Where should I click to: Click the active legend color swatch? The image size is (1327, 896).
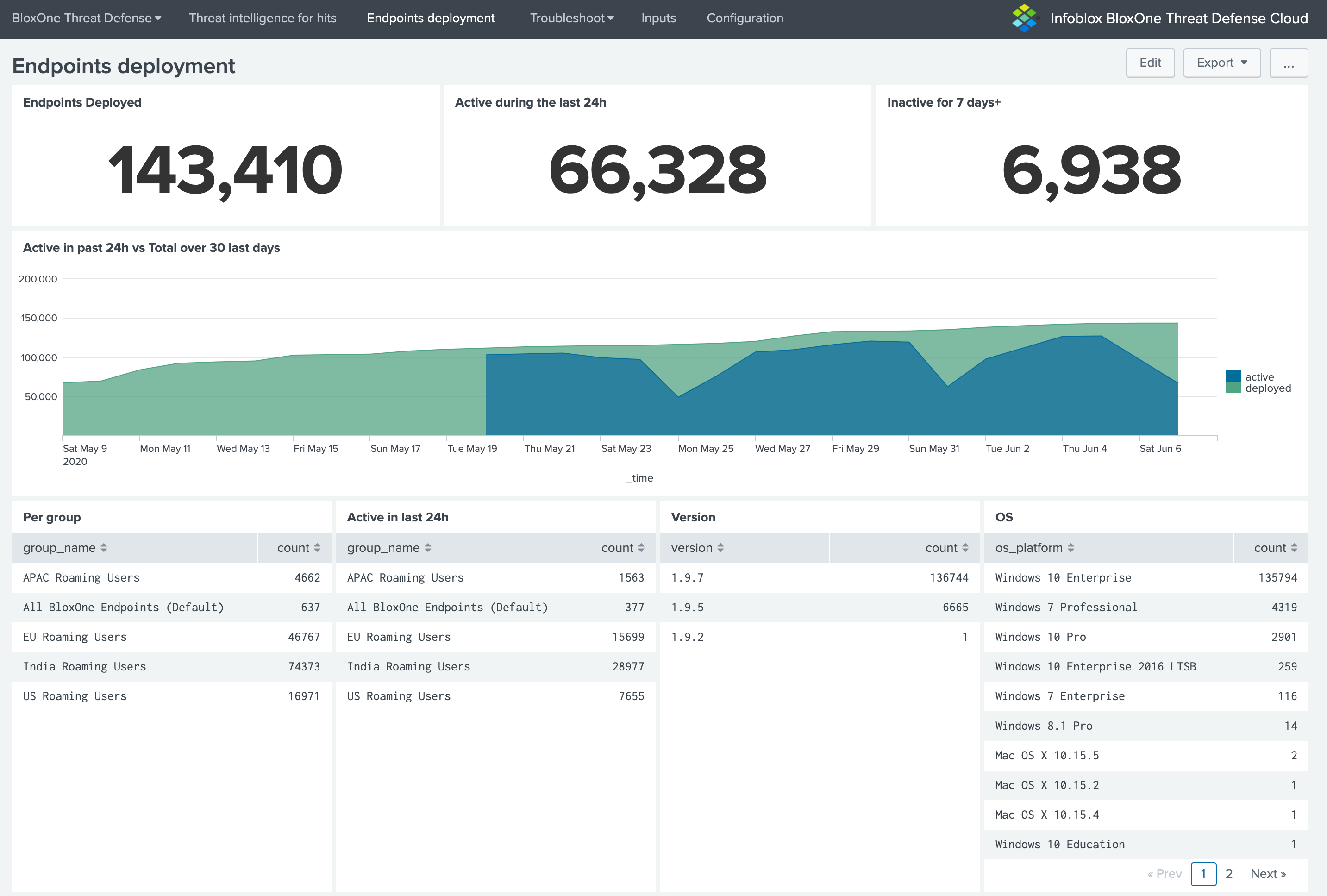click(1233, 376)
